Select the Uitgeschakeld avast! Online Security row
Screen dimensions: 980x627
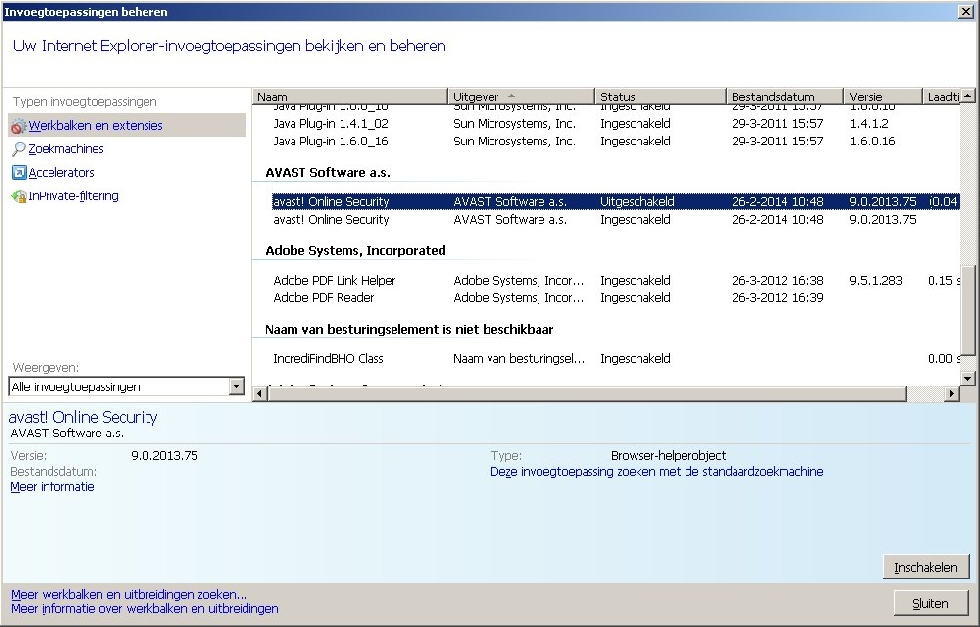[616, 201]
